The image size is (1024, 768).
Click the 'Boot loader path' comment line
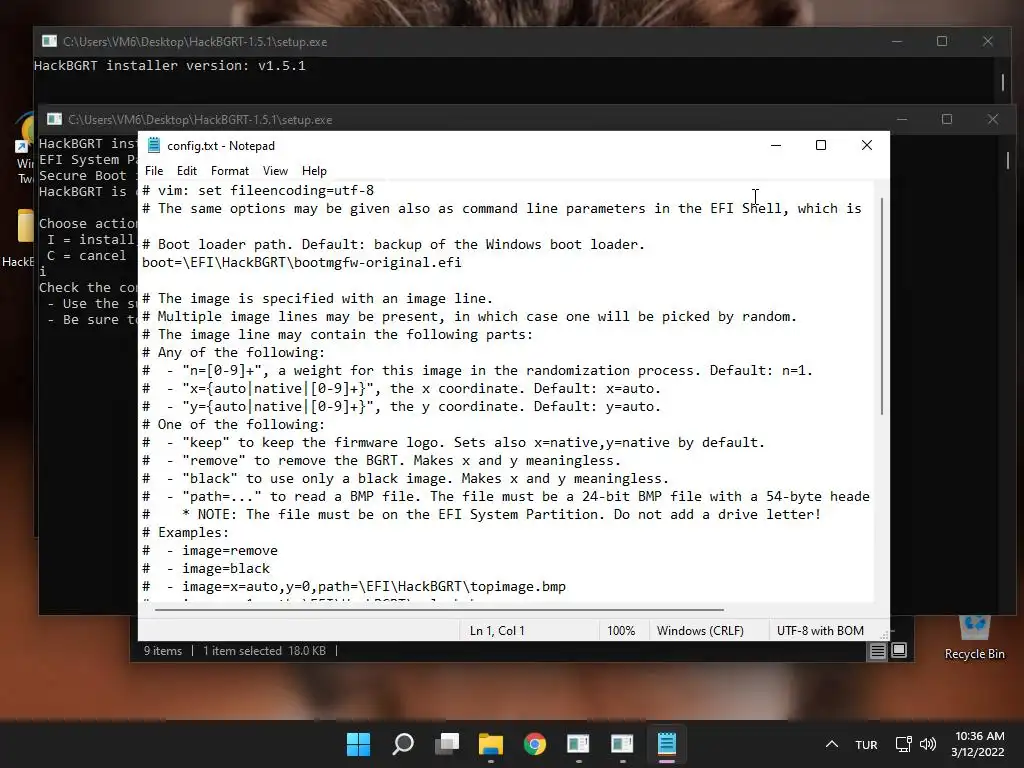pos(393,244)
